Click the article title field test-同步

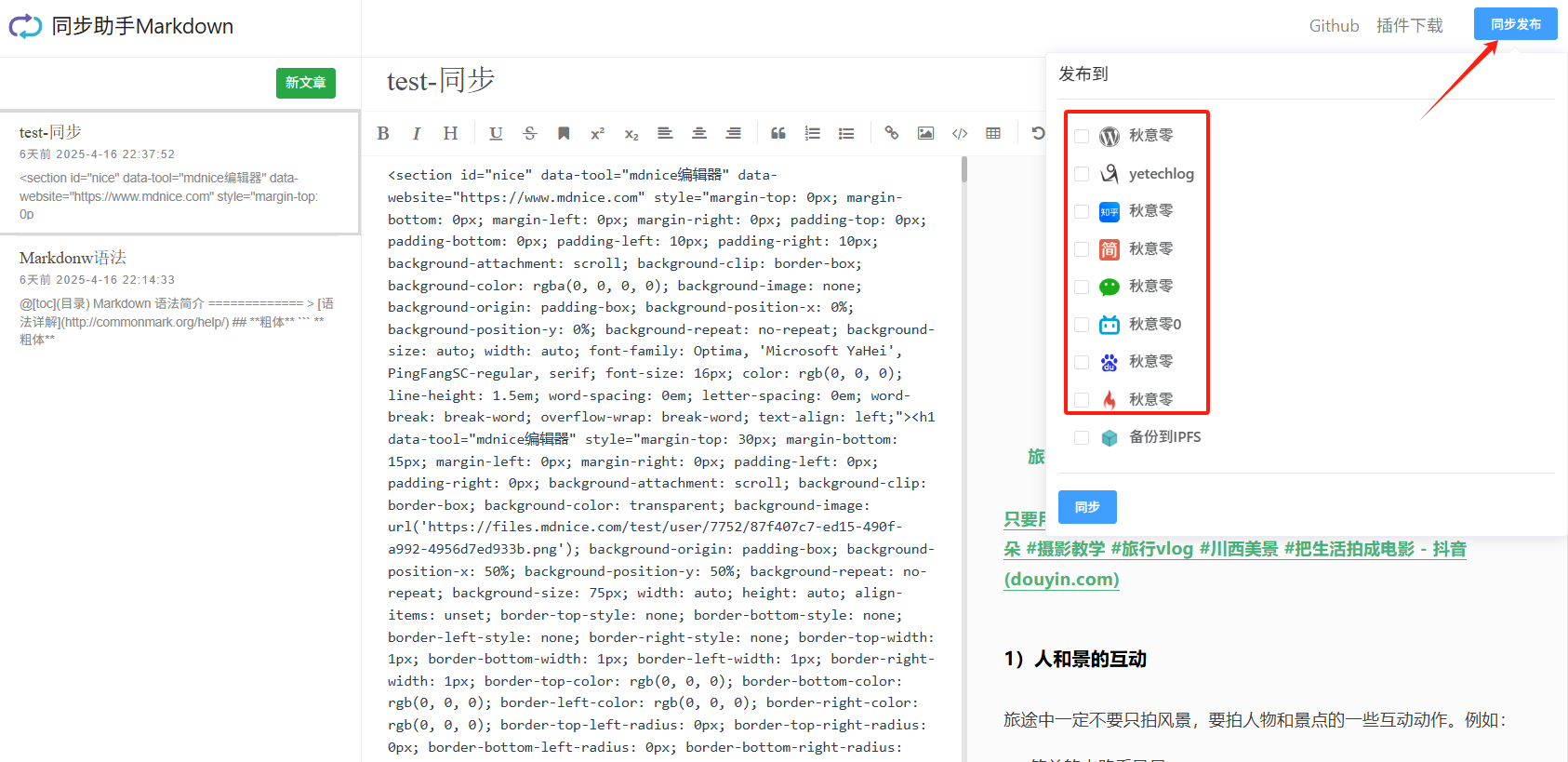pos(441,81)
